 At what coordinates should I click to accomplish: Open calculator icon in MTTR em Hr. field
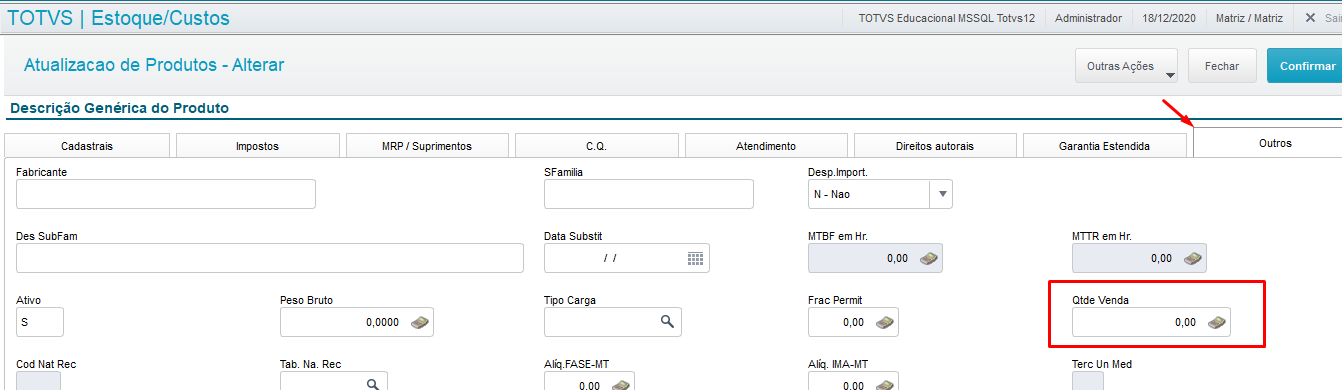click(1193, 258)
